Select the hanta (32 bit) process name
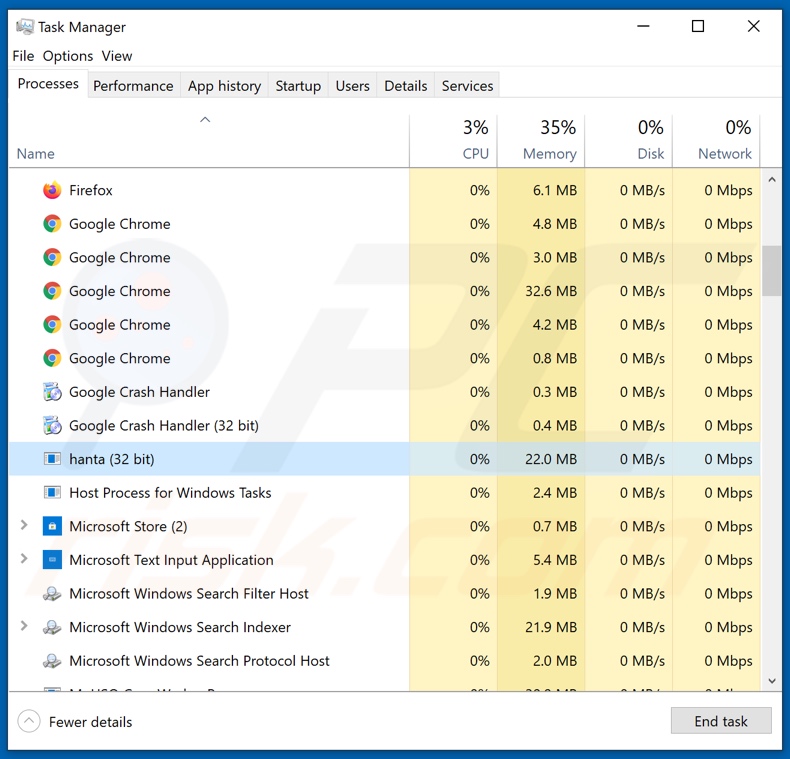Screen dimensions: 790x759 pos(112,459)
